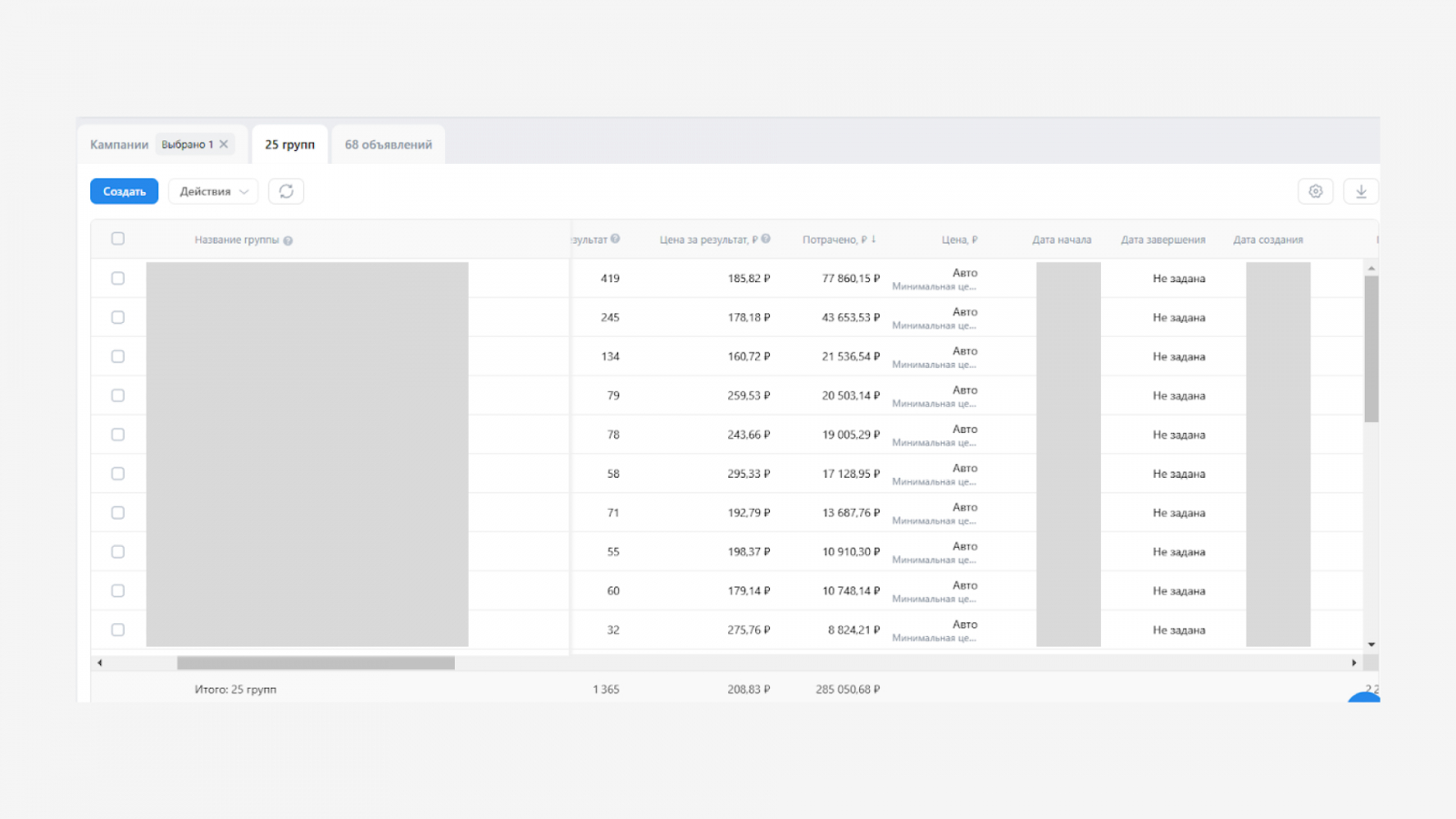Sort by the Название группы column header
Screen dimensions: 1456x819
(x=237, y=240)
